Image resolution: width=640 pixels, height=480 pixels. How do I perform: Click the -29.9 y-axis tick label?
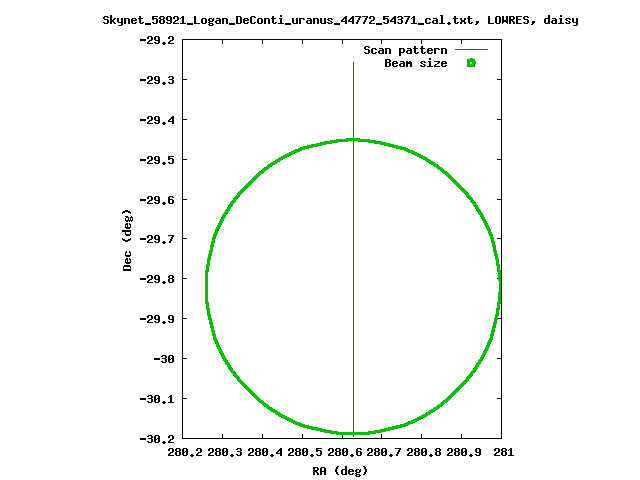click(157, 319)
